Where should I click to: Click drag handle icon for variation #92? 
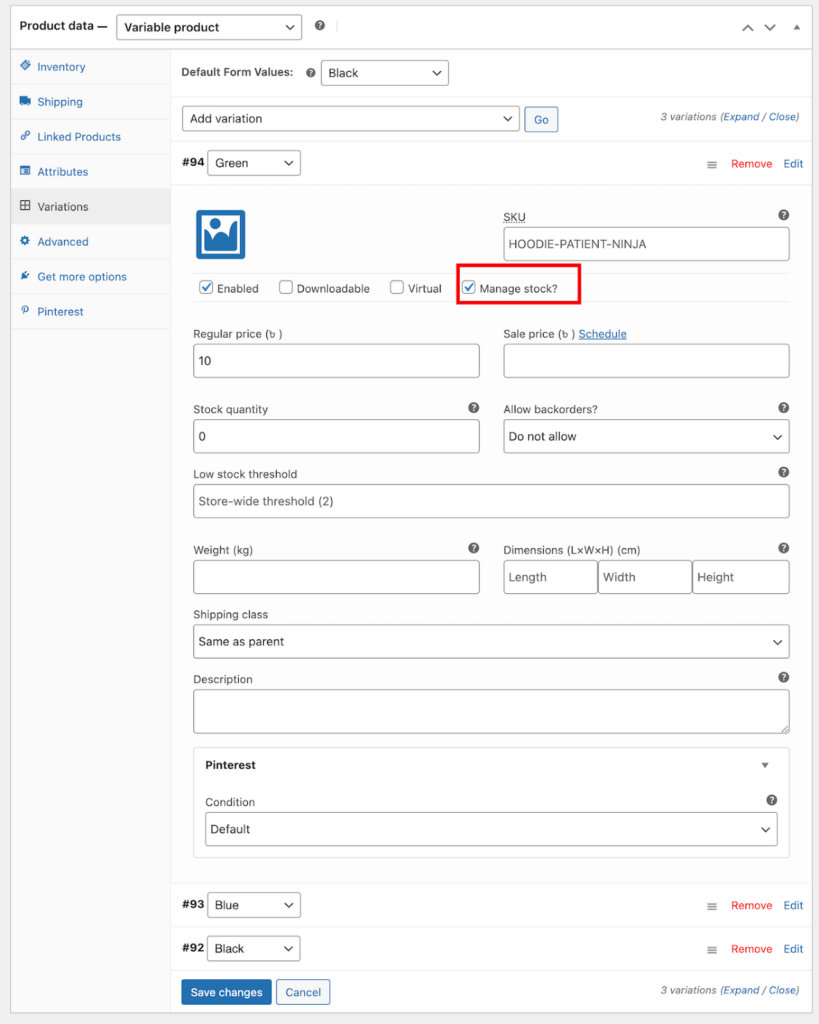[x=712, y=950]
